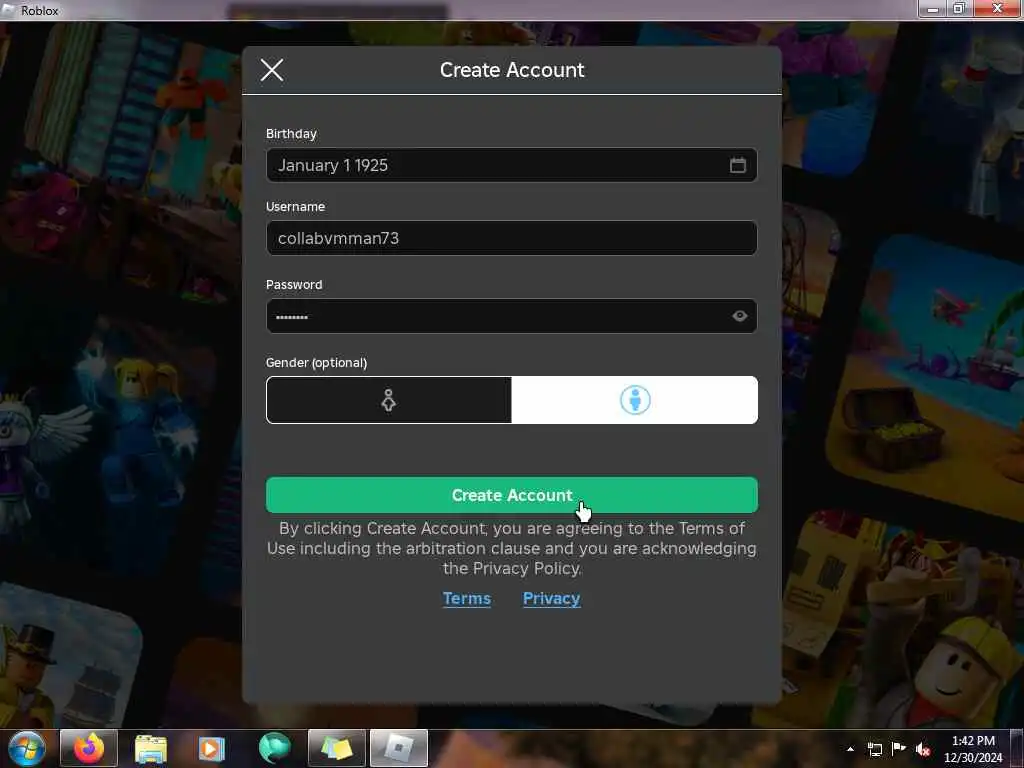Open the Windows Start menu
The image size is (1024, 768).
click(26, 748)
